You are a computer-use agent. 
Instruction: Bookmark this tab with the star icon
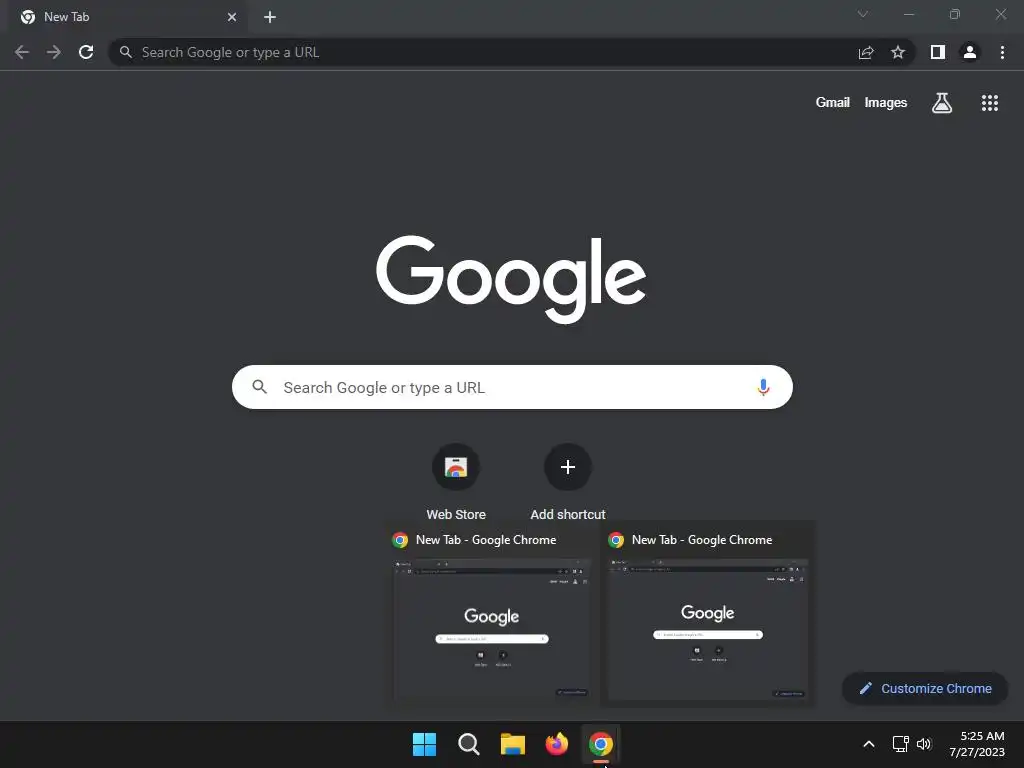pos(898,52)
